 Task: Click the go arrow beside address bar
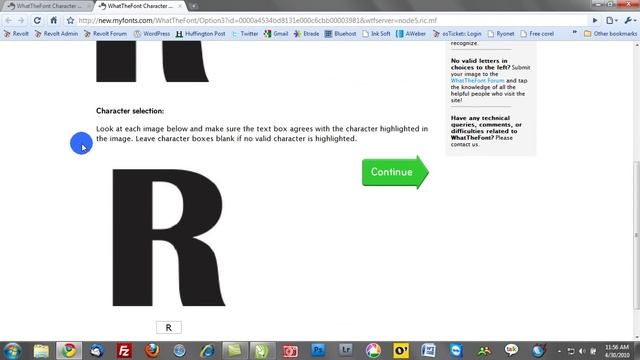pyautogui.click(x=595, y=20)
